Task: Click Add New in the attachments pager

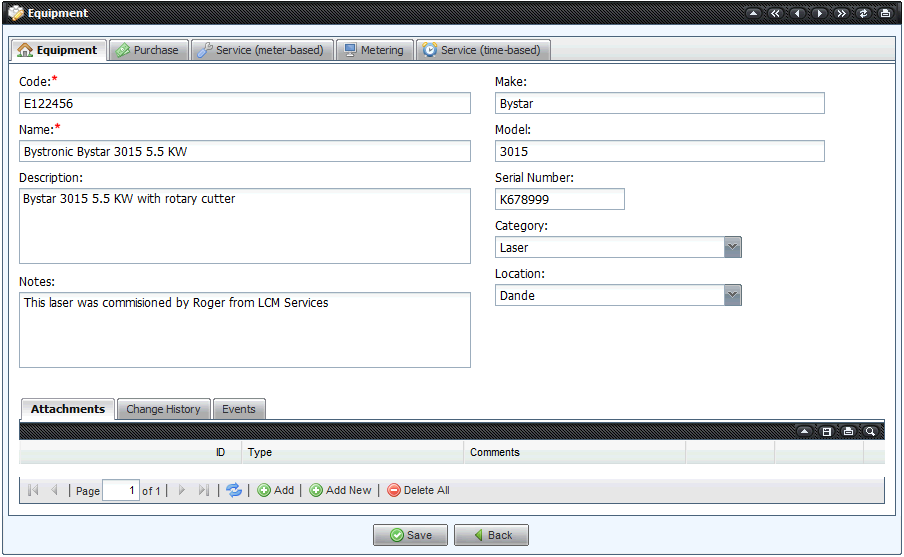Action: coord(340,490)
